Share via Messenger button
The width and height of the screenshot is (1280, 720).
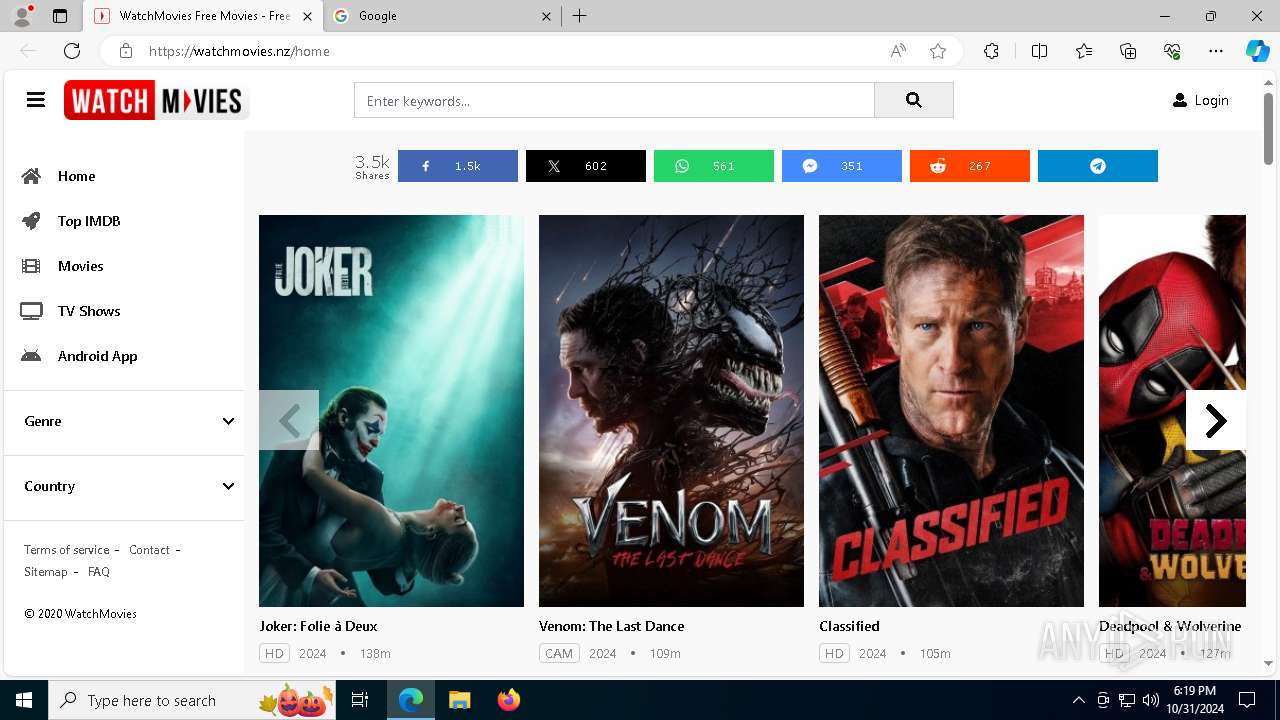point(842,166)
